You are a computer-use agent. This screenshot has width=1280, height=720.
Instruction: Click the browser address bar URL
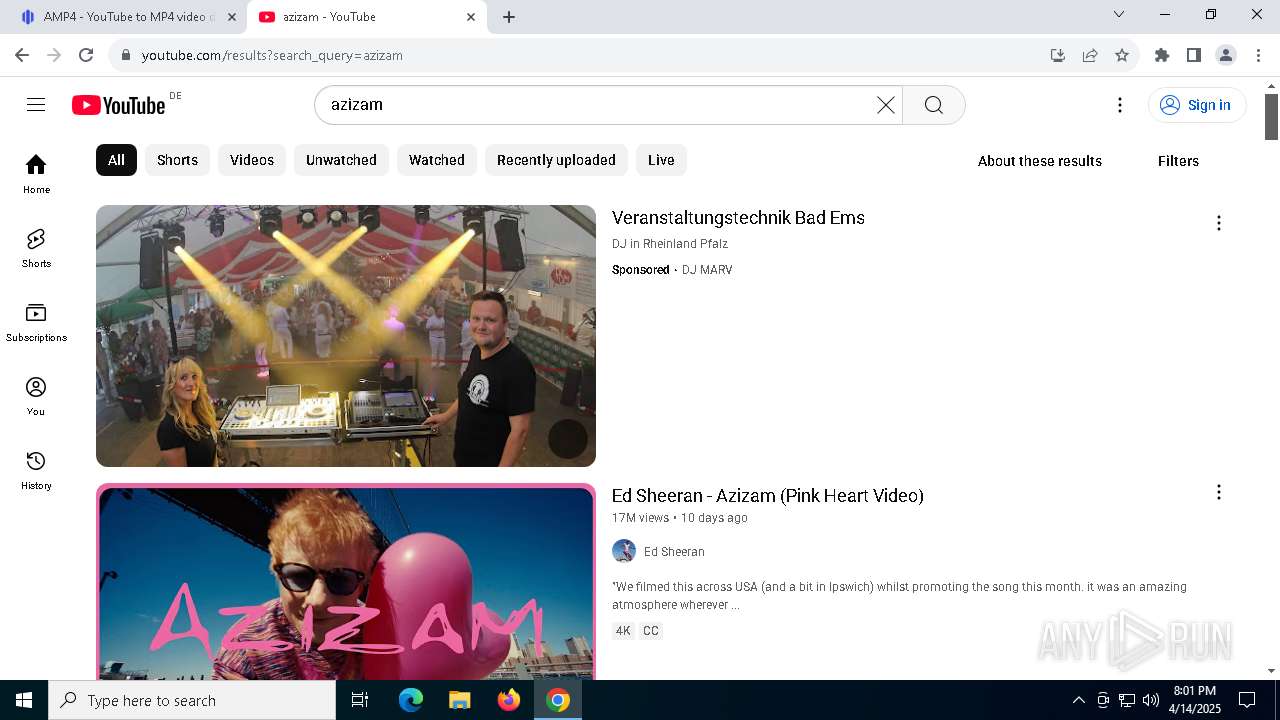coord(272,55)
